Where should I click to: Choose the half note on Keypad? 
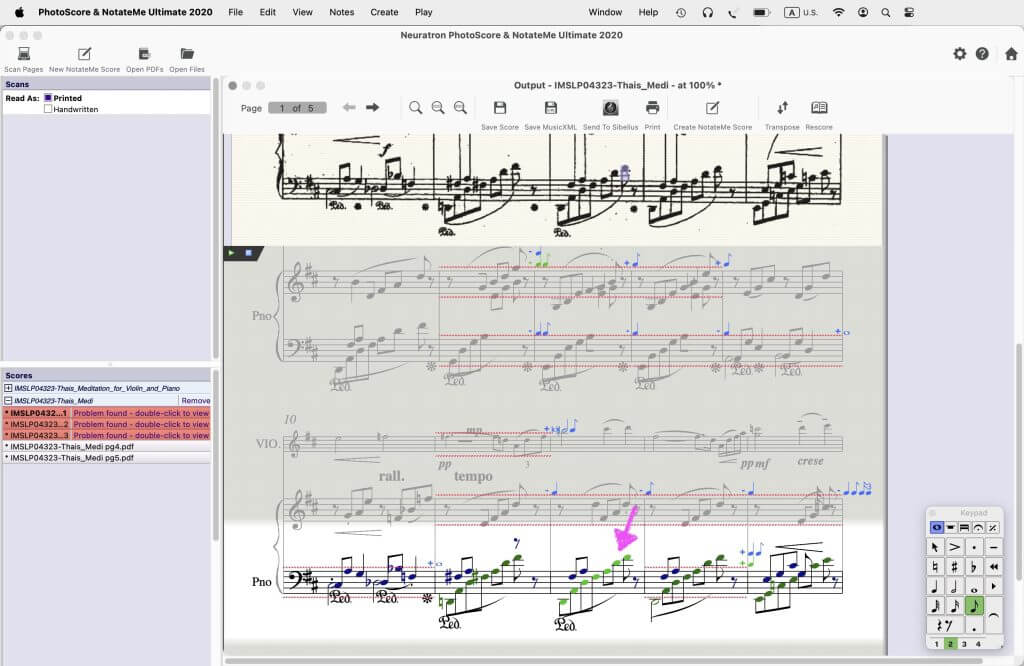954,586
